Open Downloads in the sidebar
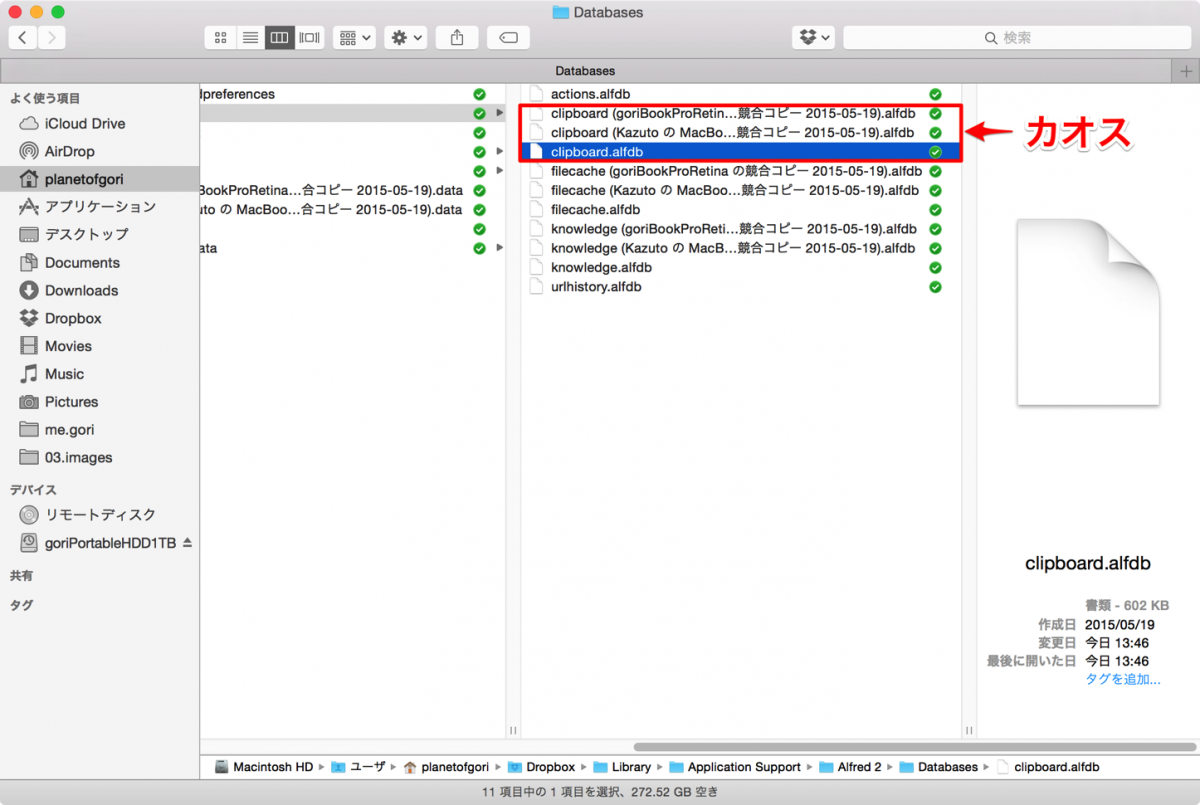Screen dimensions: 1200x805 tap(81, 290)
